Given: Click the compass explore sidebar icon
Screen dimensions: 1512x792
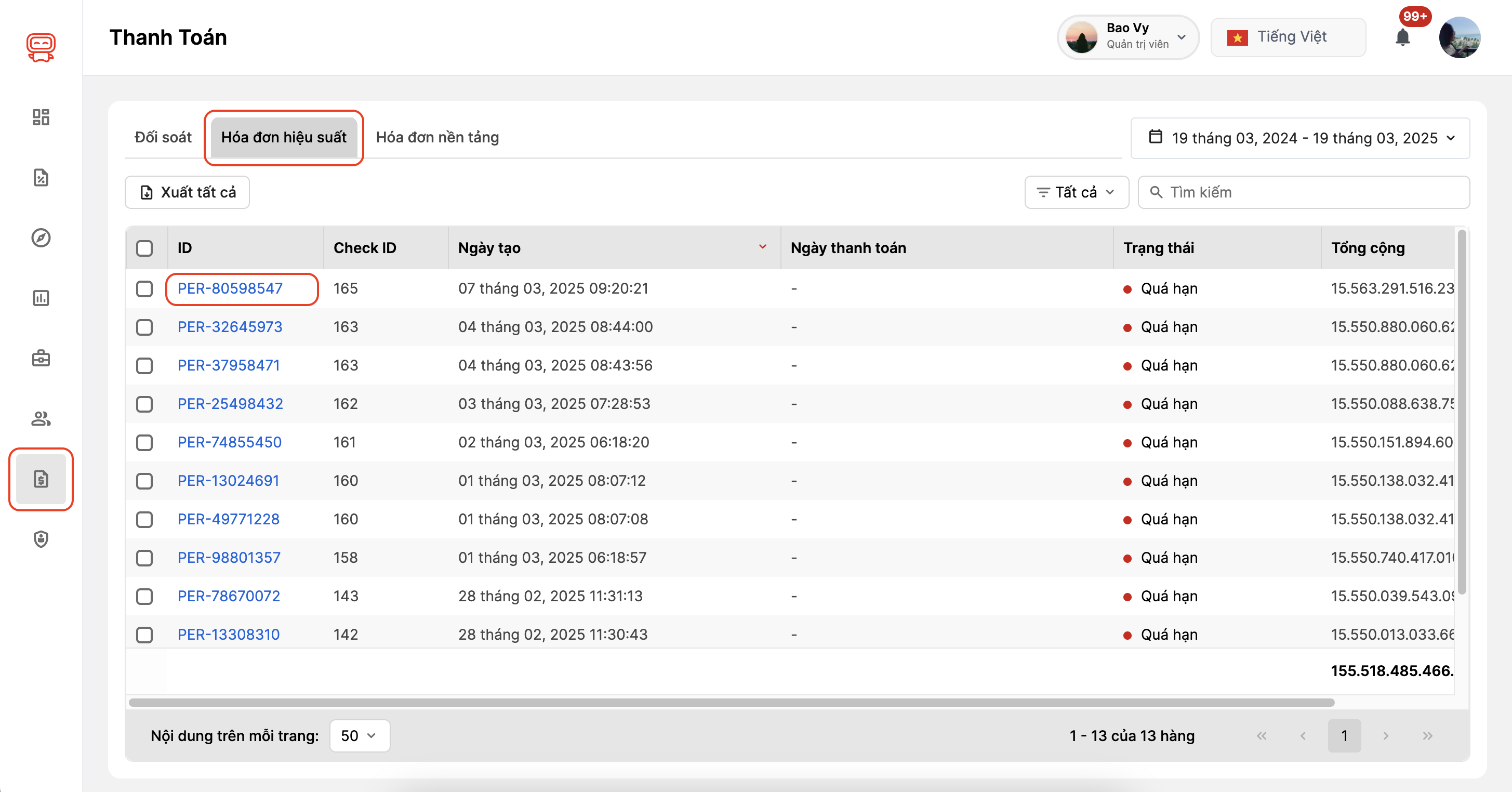Looking at the screenshot, I should (41, 238).
